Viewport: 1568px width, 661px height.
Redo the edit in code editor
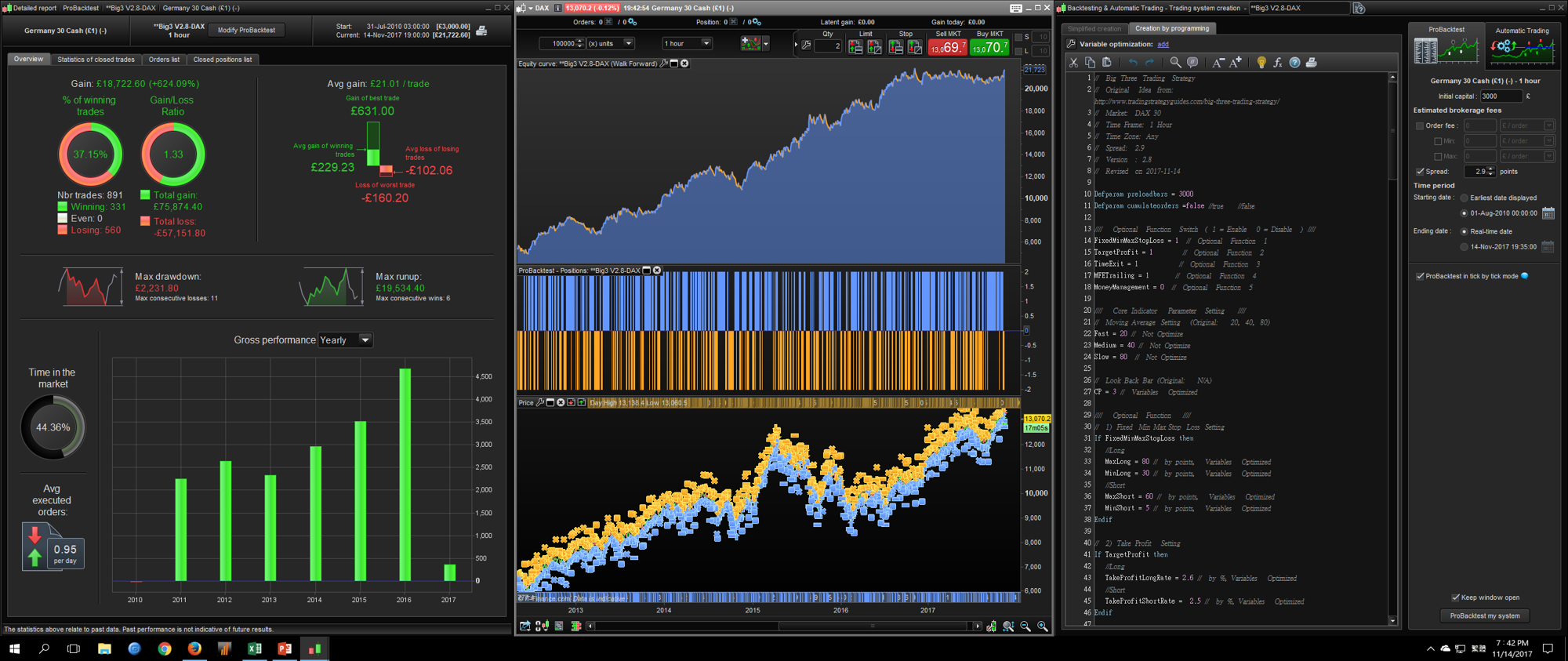[1149, 63]
